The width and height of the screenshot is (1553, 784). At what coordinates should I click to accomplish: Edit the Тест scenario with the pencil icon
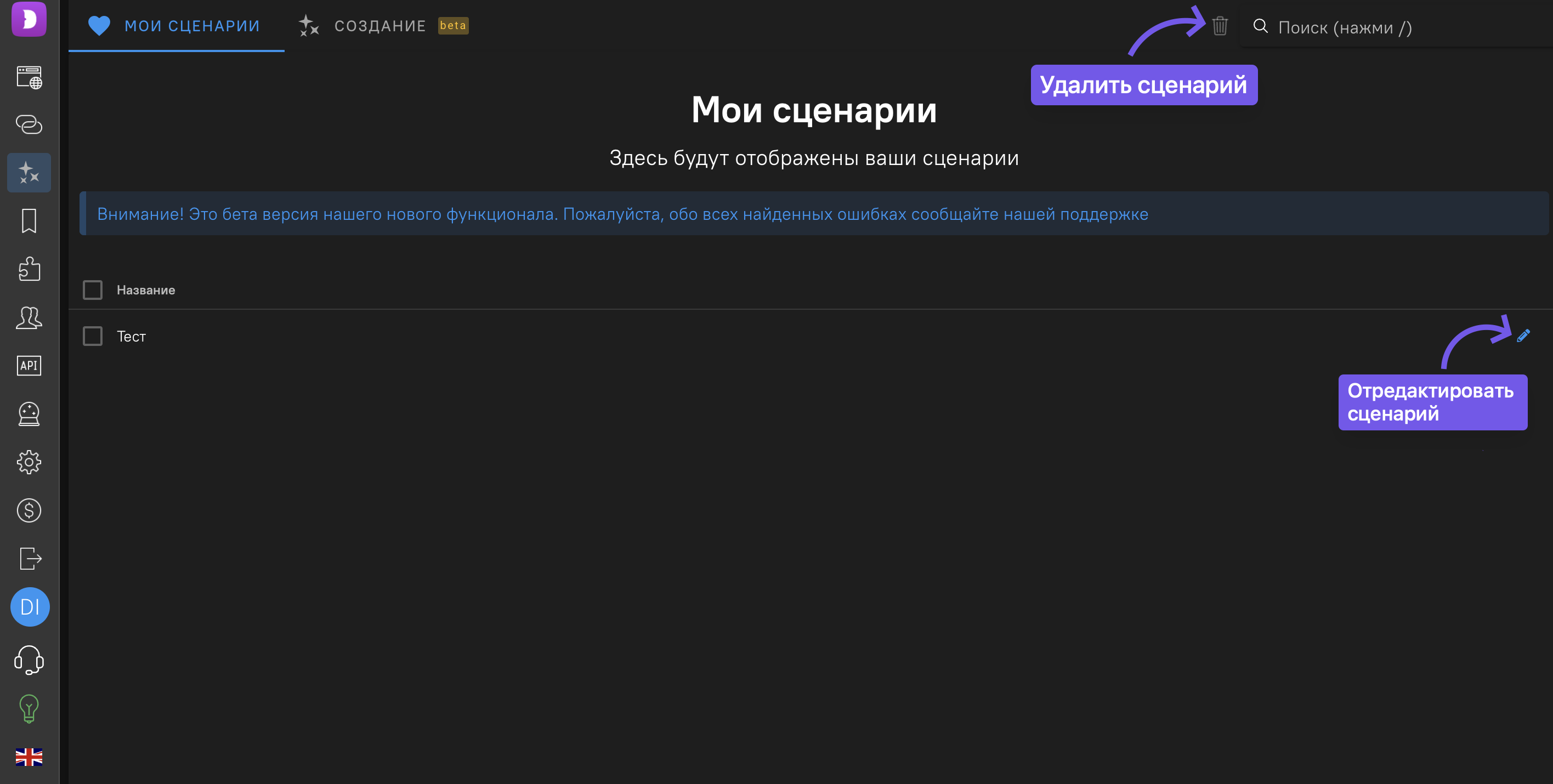(1522, 336)
